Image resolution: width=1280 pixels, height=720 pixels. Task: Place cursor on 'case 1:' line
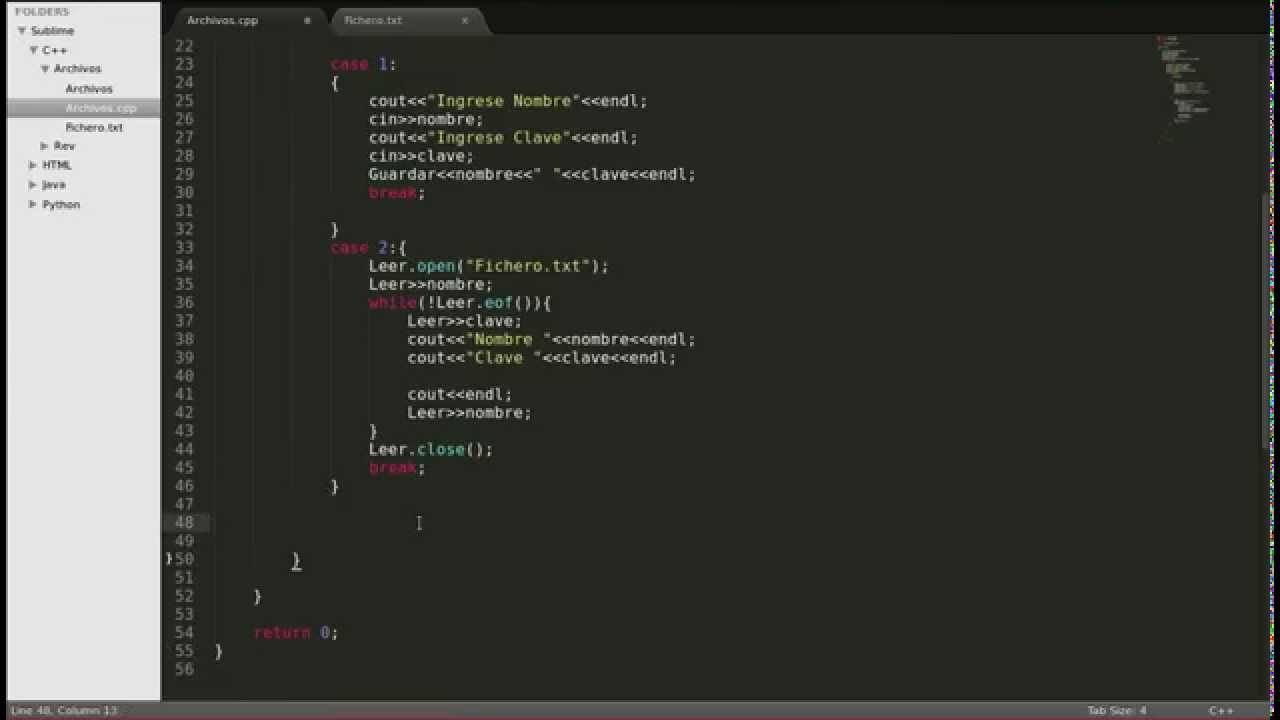tap(363, 64)
